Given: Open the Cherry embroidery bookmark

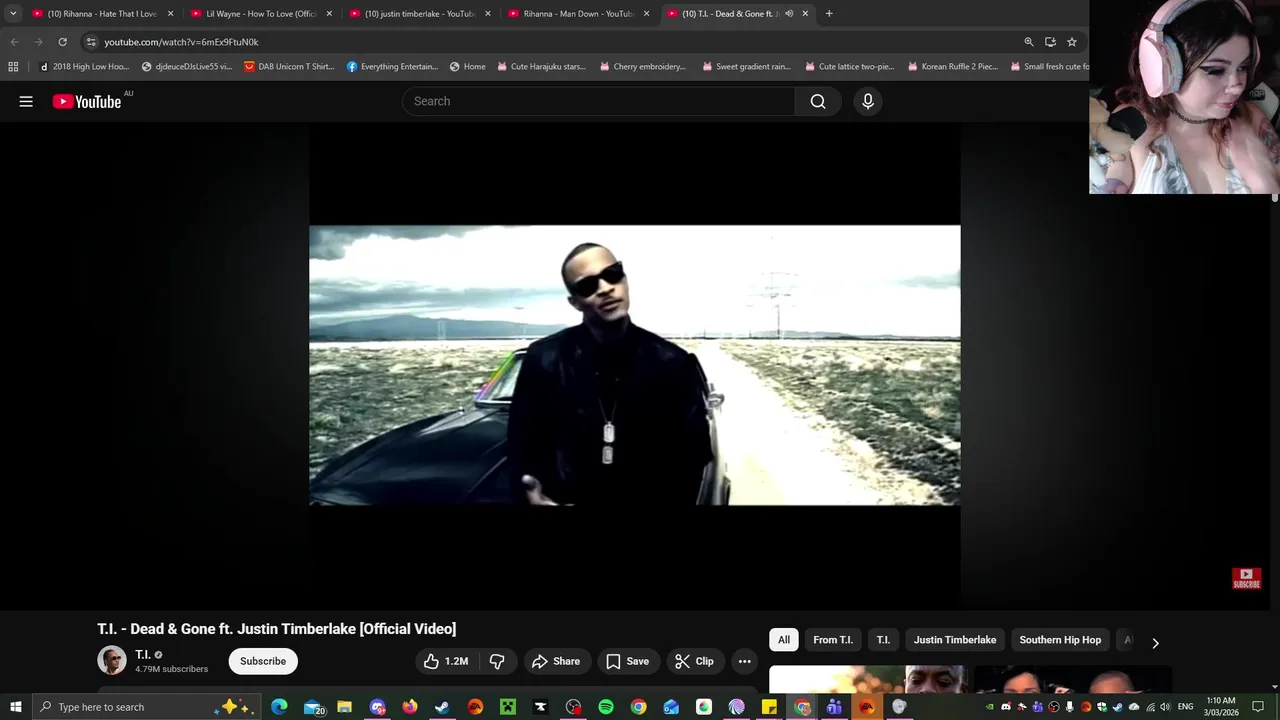Looking at the screenshot, I should coord(644,67).
